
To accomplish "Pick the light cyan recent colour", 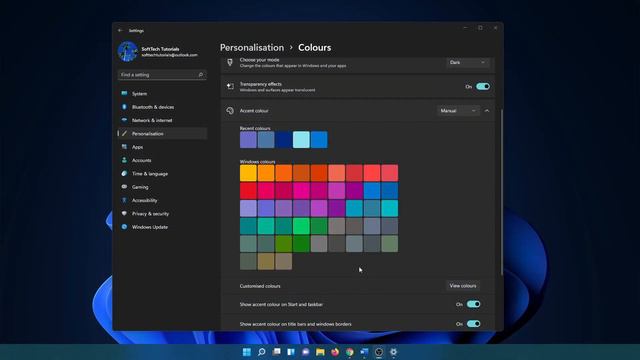I will pos(301,140).
